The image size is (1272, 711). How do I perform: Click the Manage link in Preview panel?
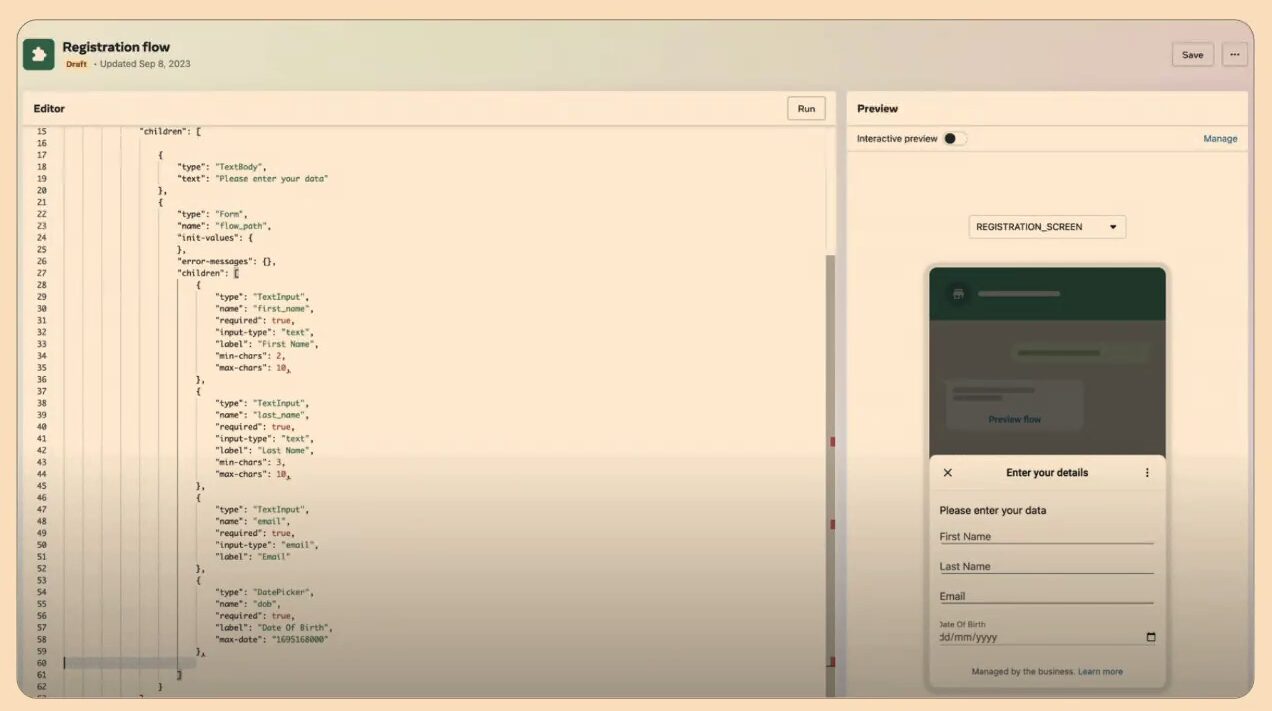[1220, 139]
